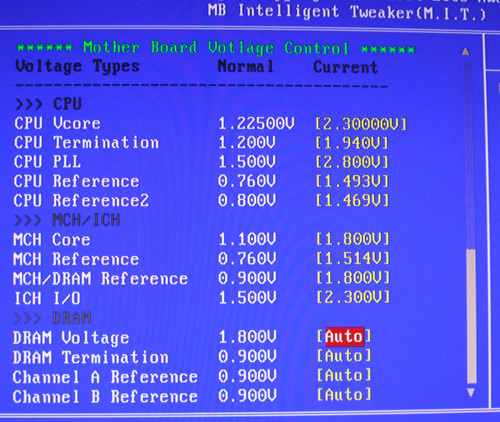Open Channel B Reference Auto option
The height and width of the screenshot is (422, 500).
(344, 395)
